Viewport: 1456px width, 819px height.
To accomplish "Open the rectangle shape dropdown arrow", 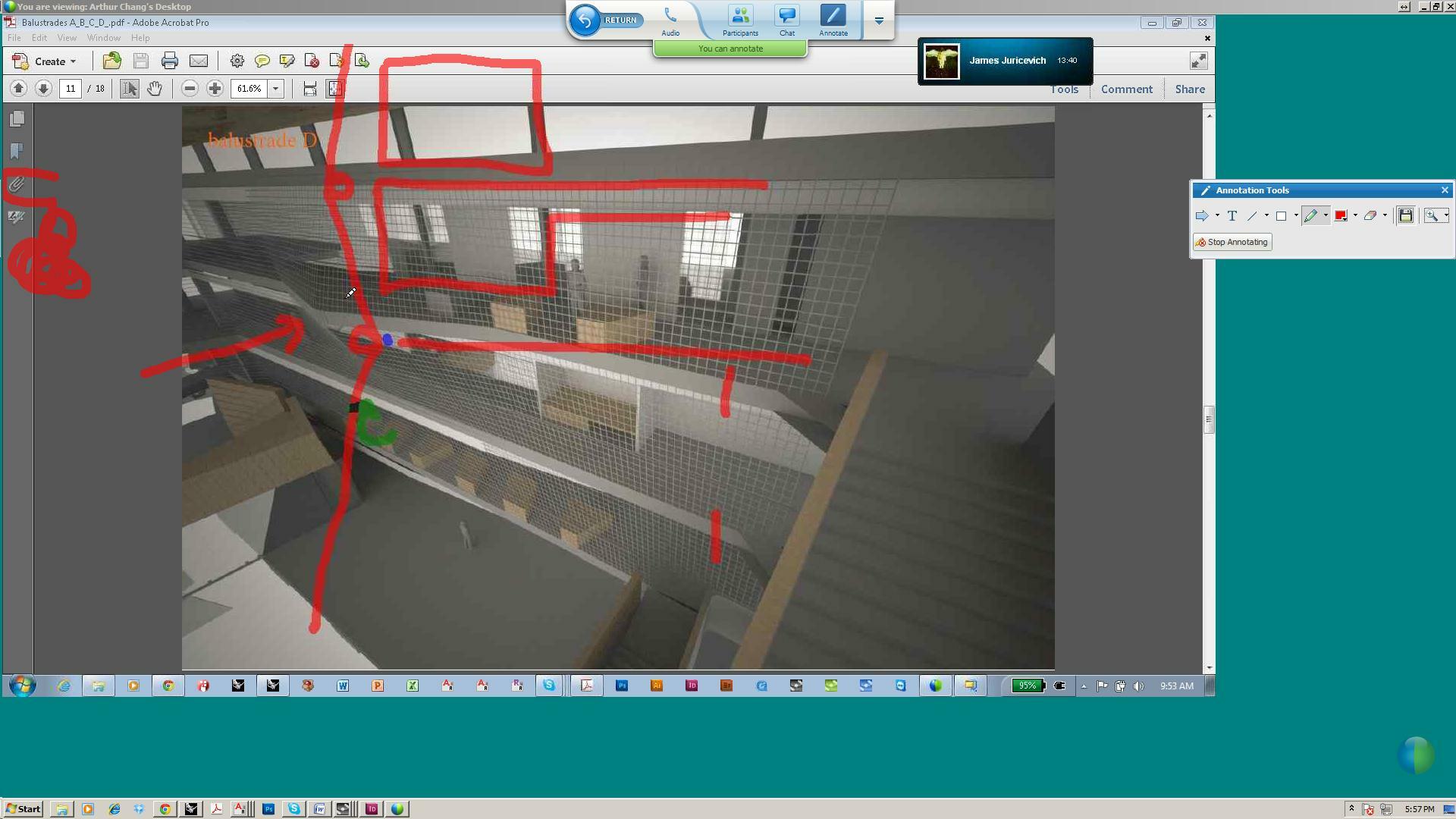I will point(1296,216).
